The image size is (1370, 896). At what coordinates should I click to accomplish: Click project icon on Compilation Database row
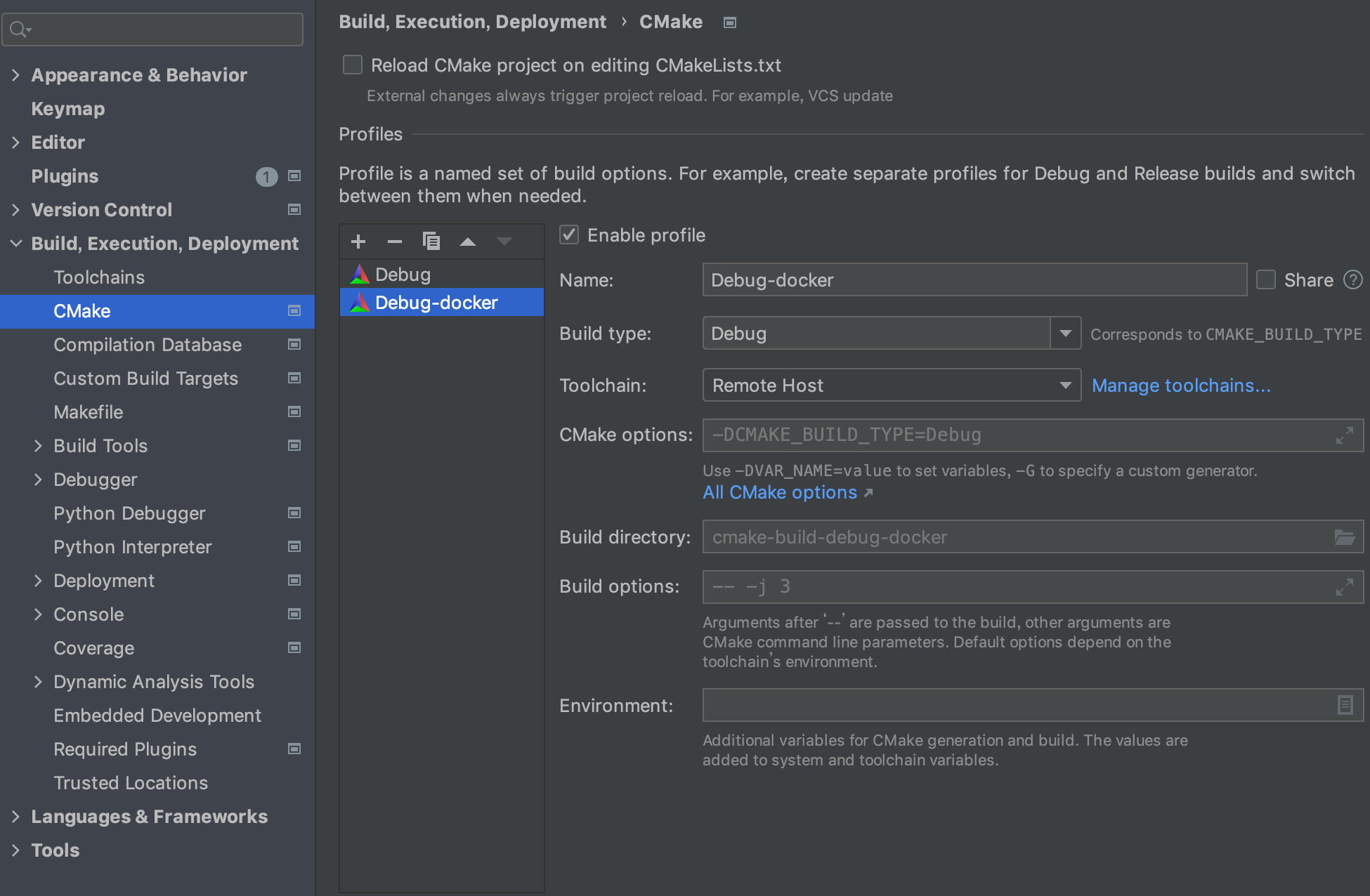[294, 345]
